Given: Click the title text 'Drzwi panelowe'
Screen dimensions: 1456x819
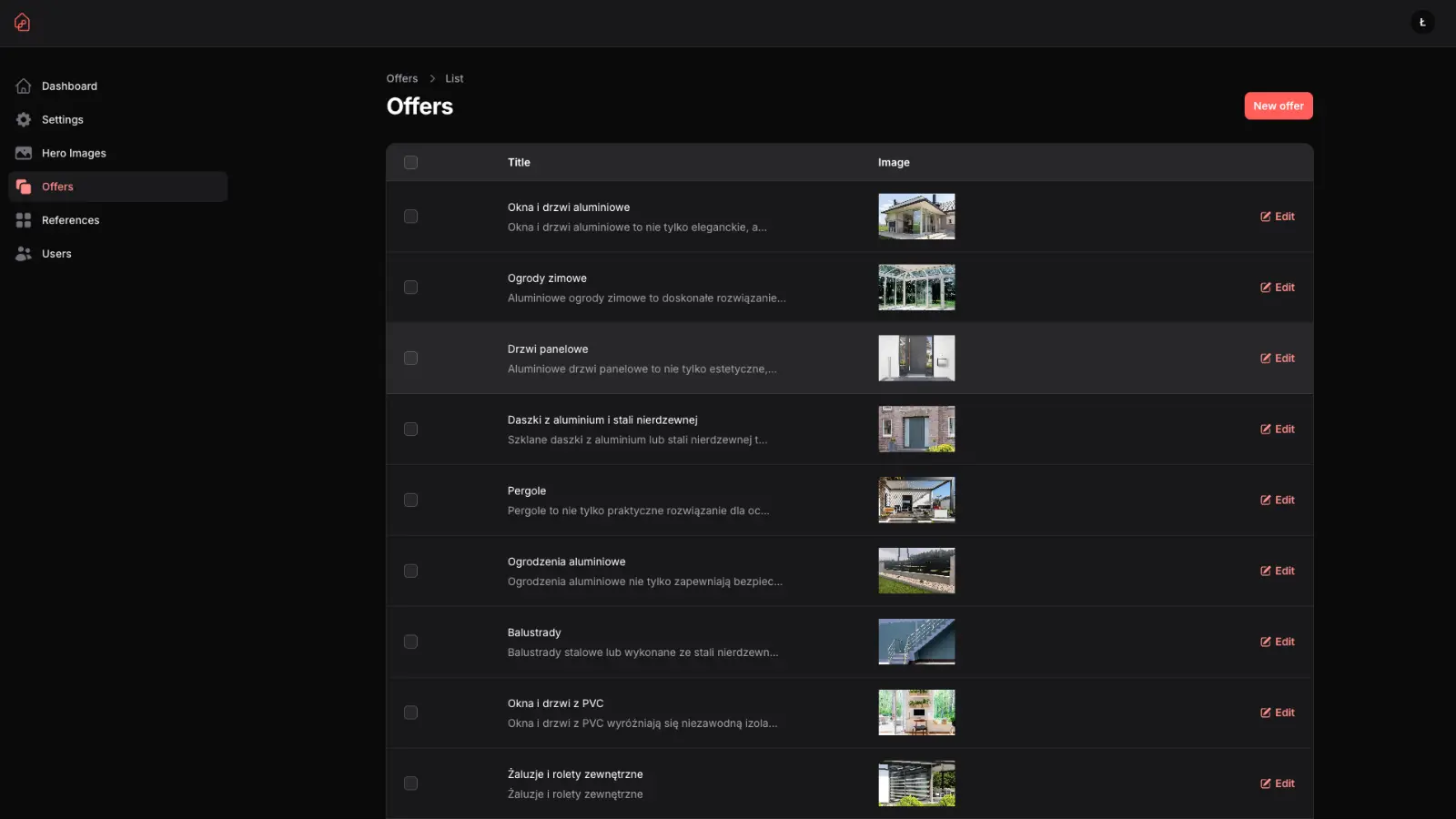Looking at the screenshot, I should 548,349.
